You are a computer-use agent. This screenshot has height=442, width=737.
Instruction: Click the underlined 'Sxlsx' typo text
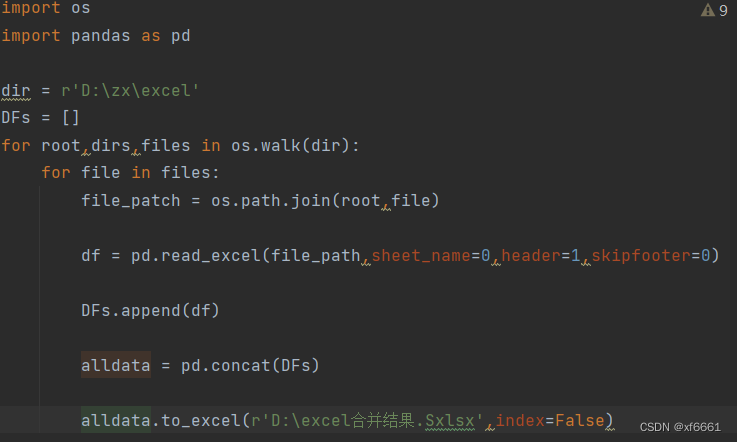point(450,420)
